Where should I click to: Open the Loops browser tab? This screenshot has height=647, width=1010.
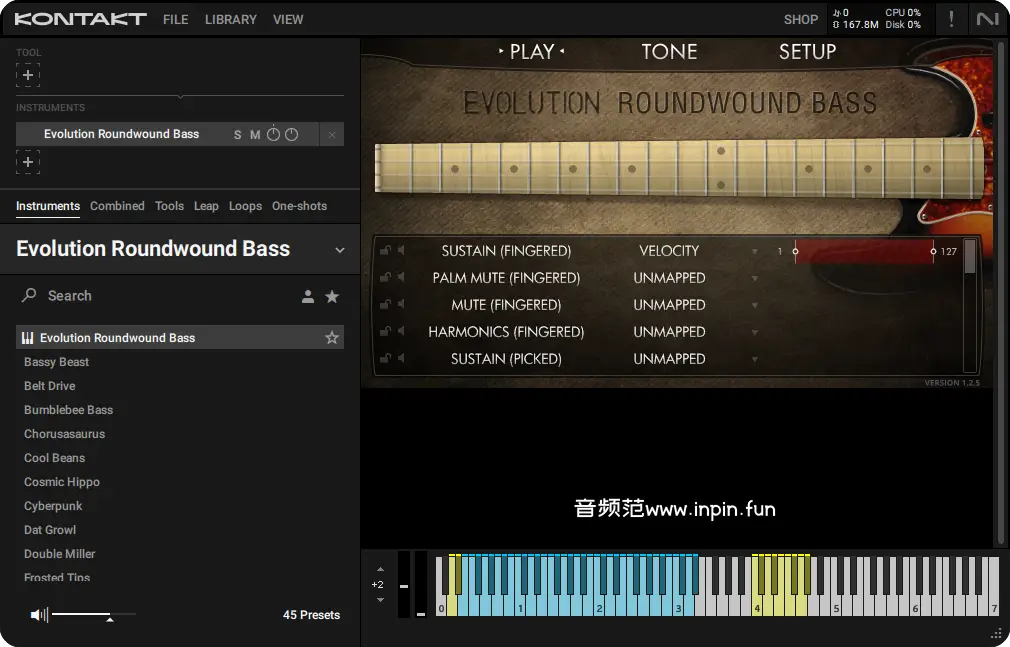245,206
